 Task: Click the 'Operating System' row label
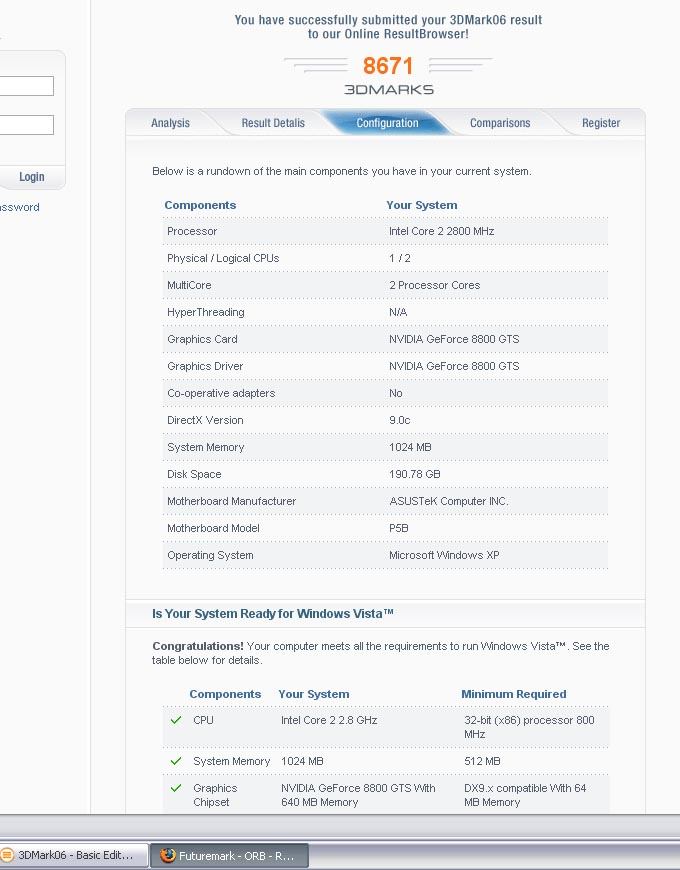click(x=210, y=555)
